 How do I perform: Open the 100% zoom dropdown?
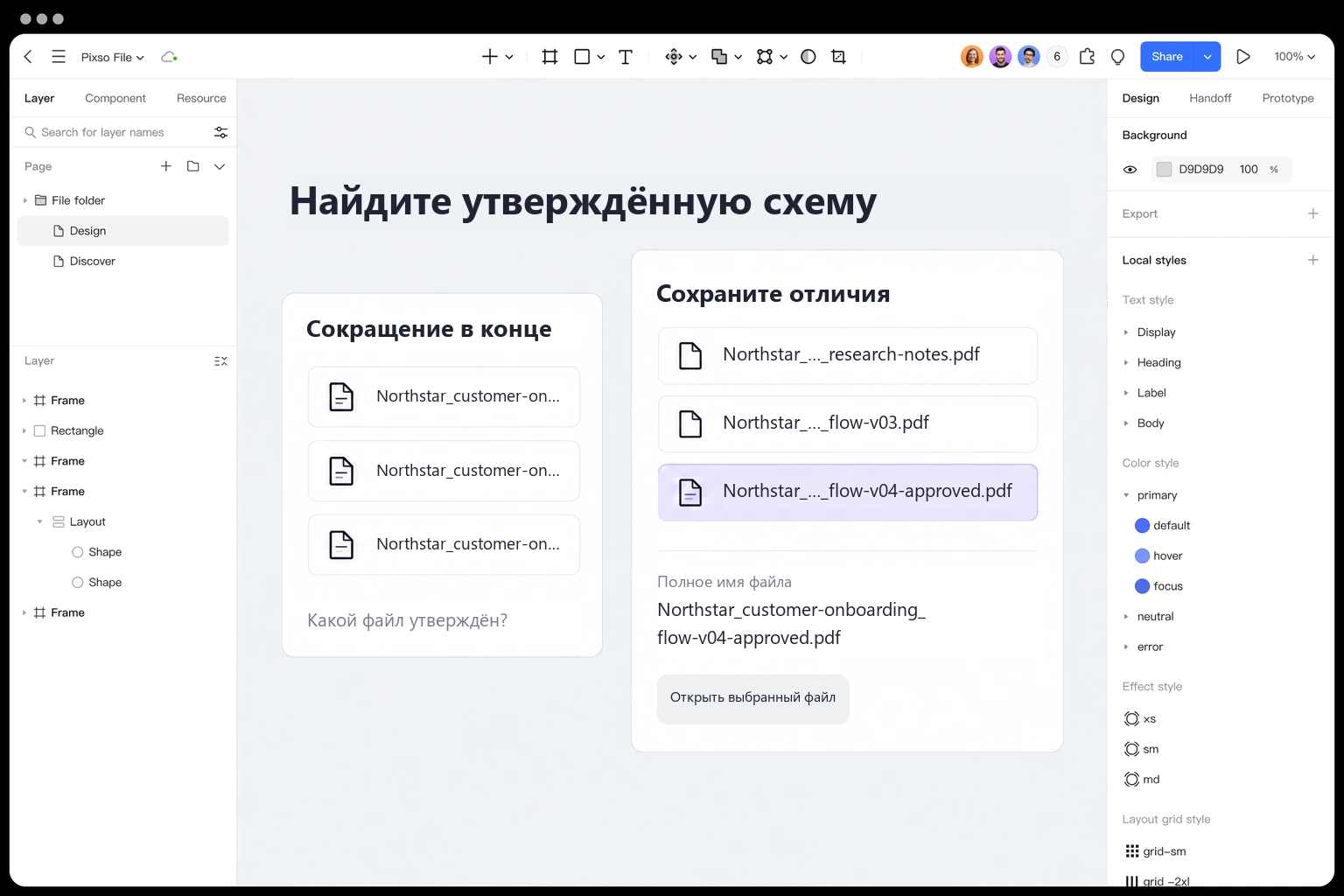[1294, 57]
